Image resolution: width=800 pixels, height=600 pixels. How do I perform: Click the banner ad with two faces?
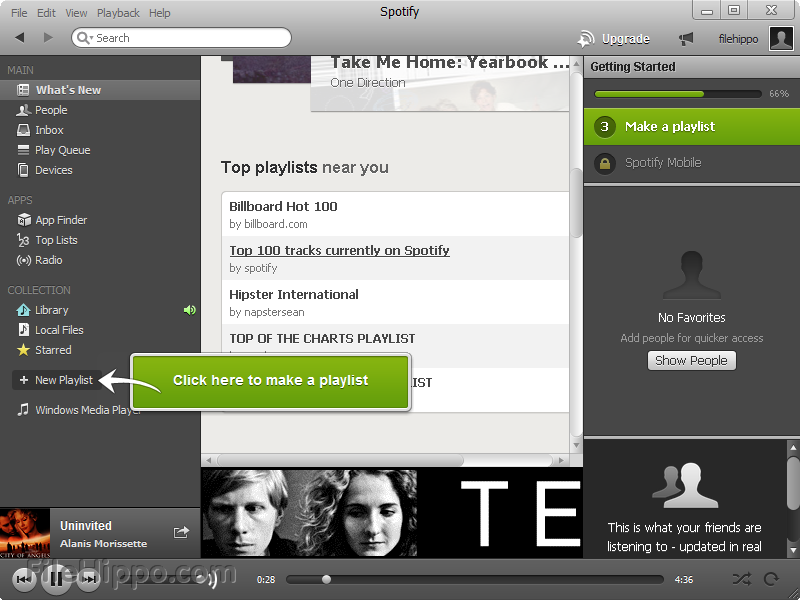(x=392, y=513)
